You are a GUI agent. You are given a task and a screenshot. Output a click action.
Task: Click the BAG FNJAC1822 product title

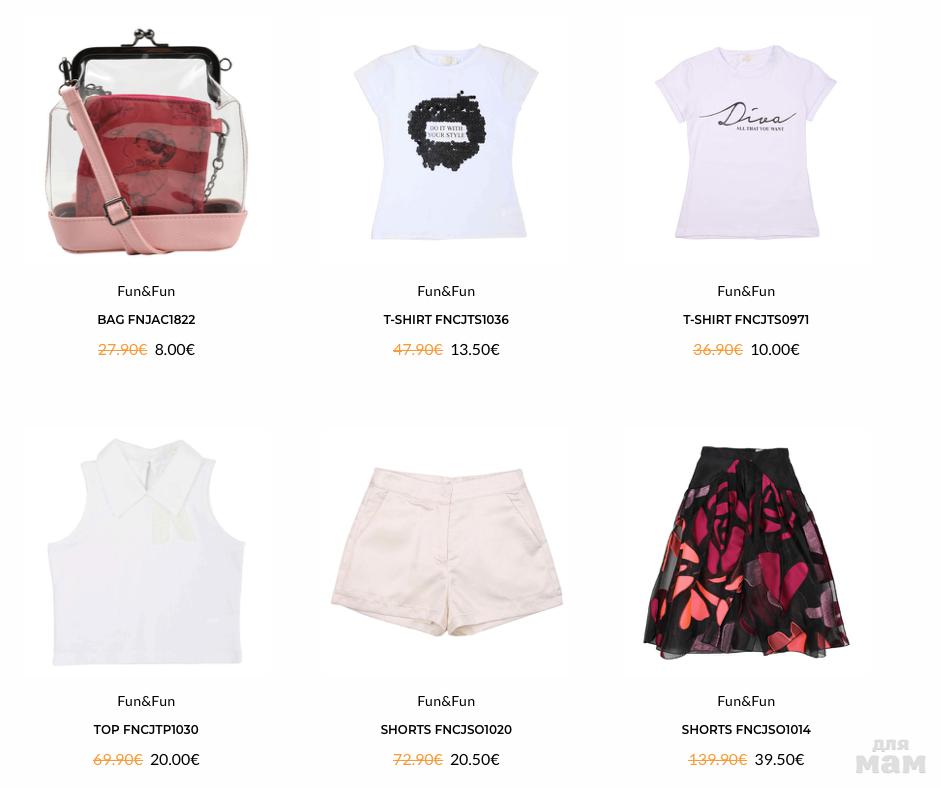pos(146,320)
